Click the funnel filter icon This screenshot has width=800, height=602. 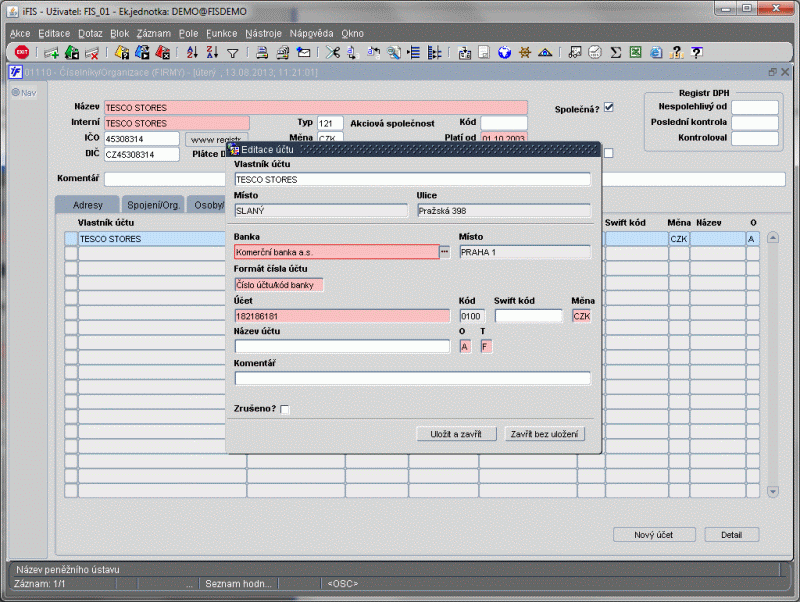[x=233, y=53]
